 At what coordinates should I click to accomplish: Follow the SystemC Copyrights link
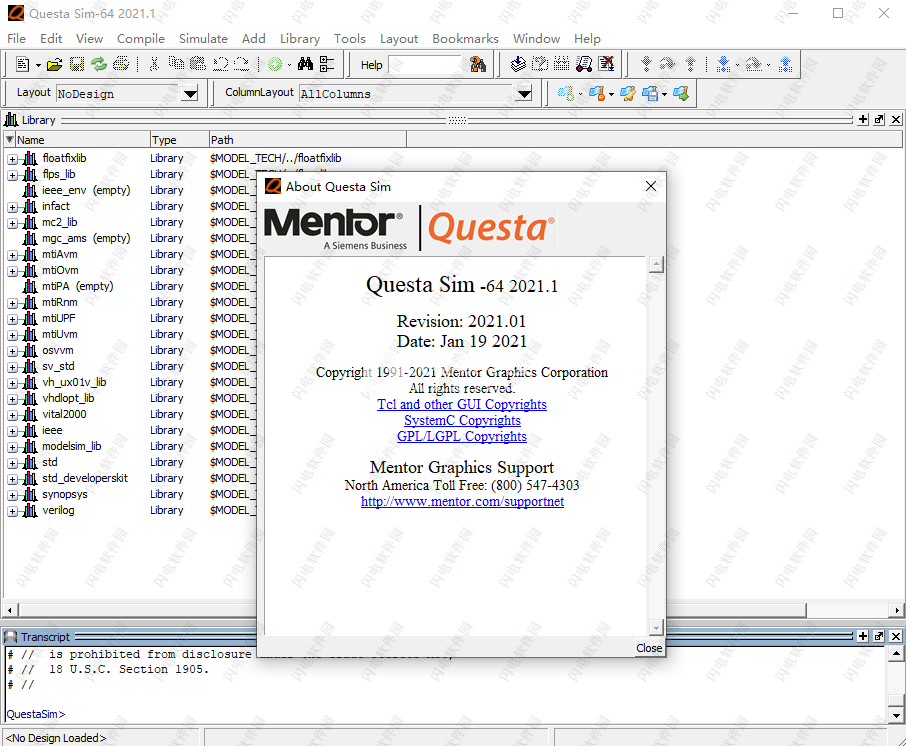pos(462,420)
